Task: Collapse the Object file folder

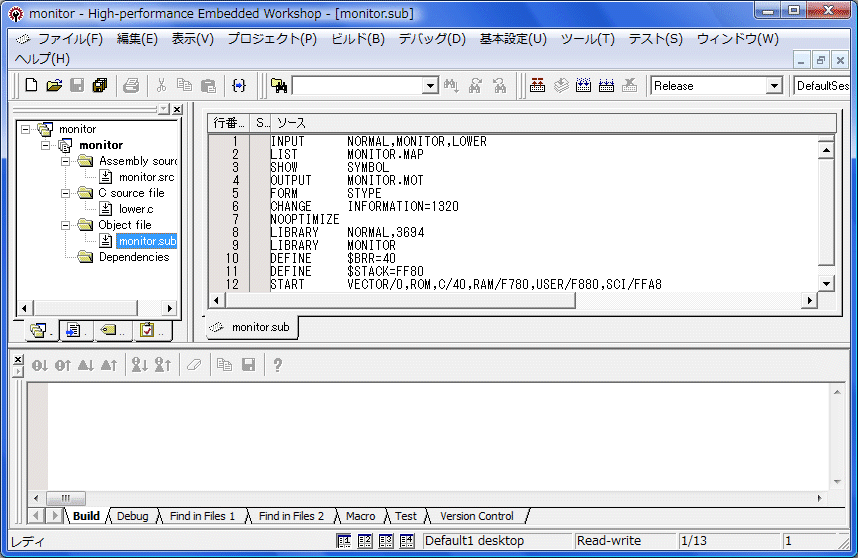Action: [x=66, y=225]
